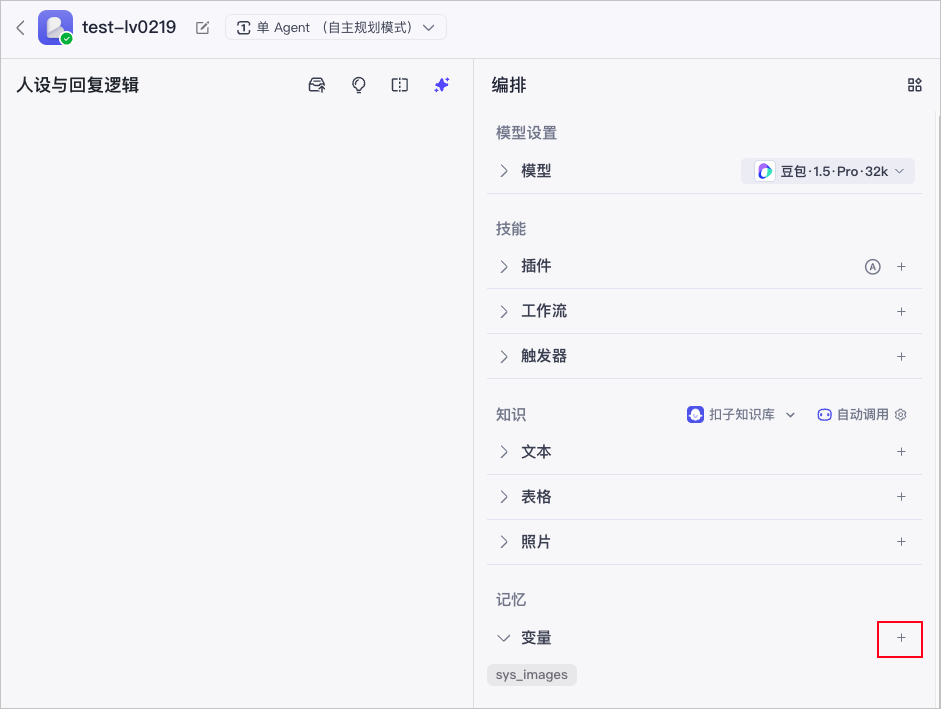Click the sys_images variable tag

pyautogui.click(x=532, y=675)
